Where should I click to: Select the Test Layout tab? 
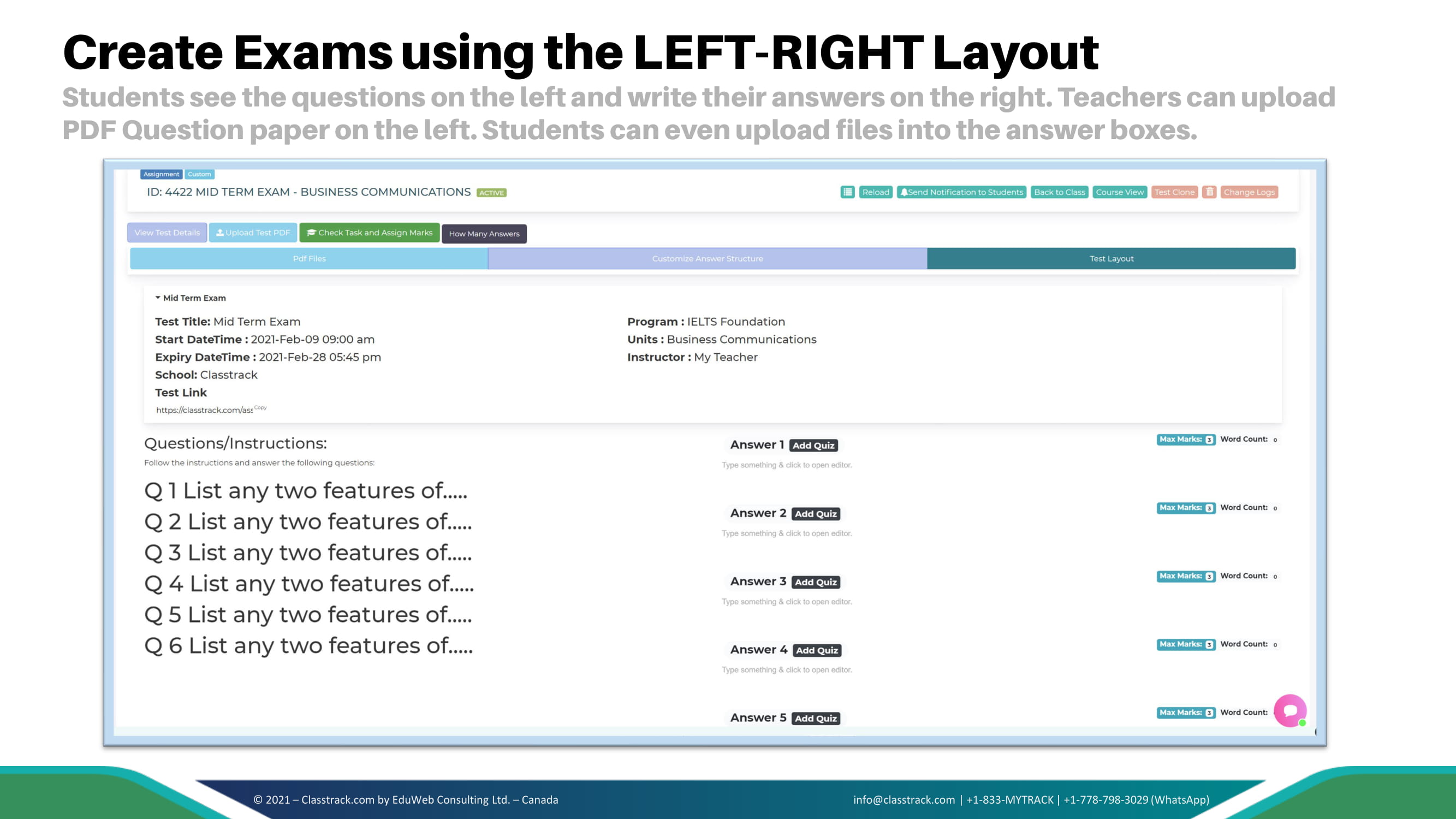[x=1111, y=258]
